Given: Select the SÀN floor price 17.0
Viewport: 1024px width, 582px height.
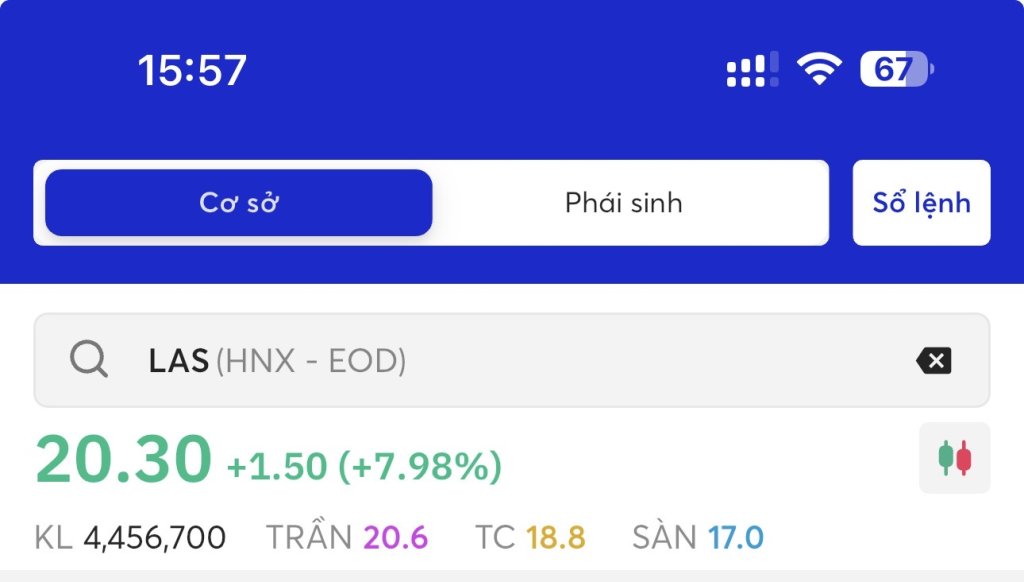Looking at the screenshot, I should click(735, 538).
